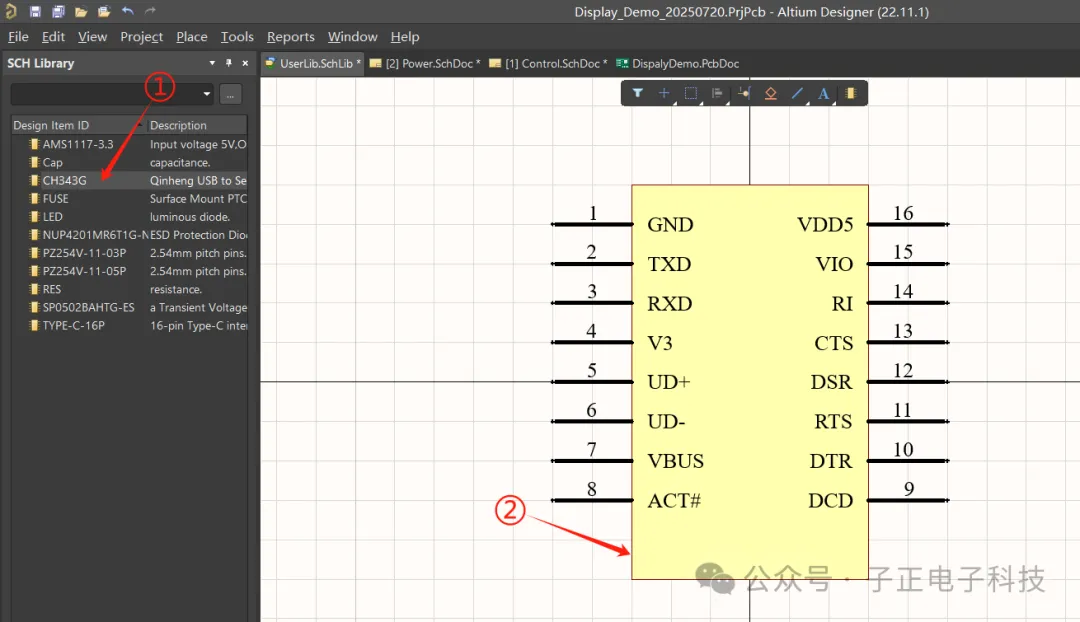Click the ellipsis button beside the filter
1080x622 pixels.
(x=231, y=94)
